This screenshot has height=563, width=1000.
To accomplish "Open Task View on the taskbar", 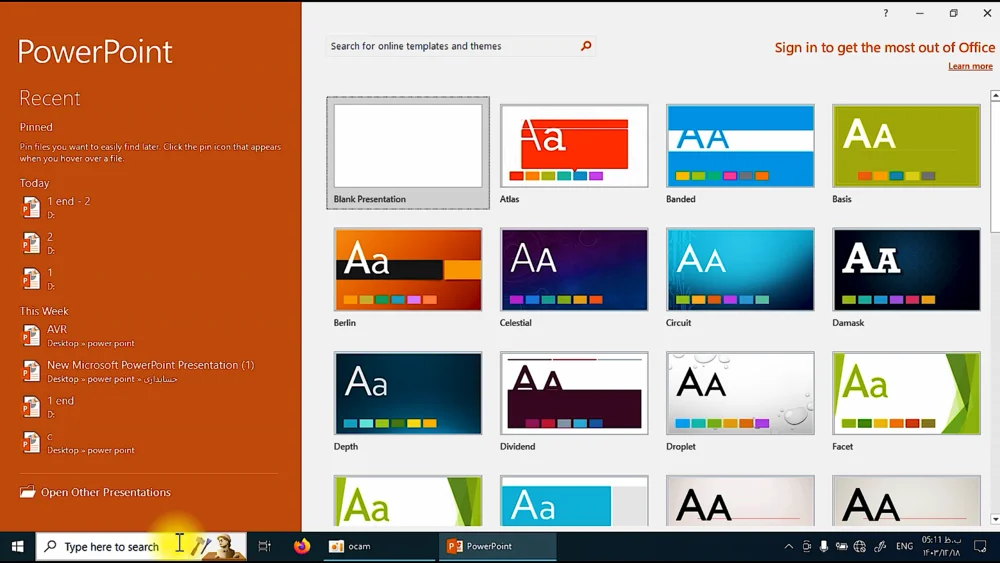I will (x=264, y=546).
